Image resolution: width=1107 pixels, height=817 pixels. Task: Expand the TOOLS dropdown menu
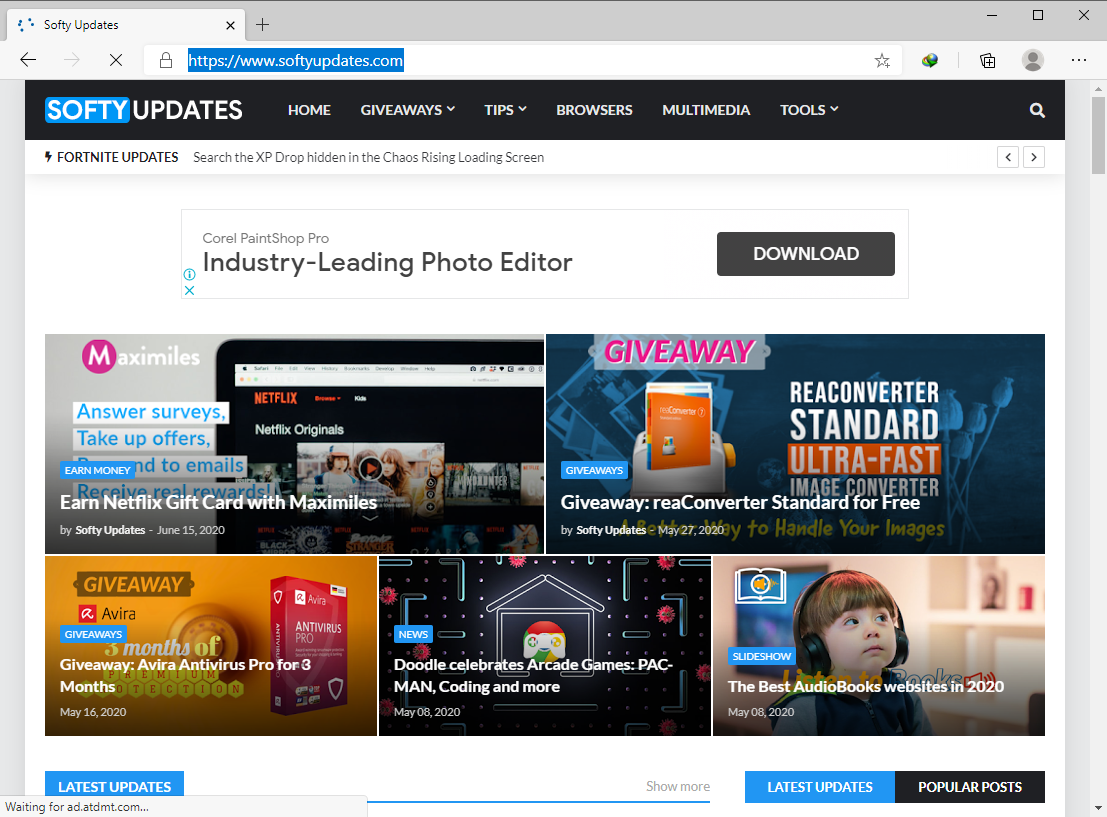click(x=809, y=110)
